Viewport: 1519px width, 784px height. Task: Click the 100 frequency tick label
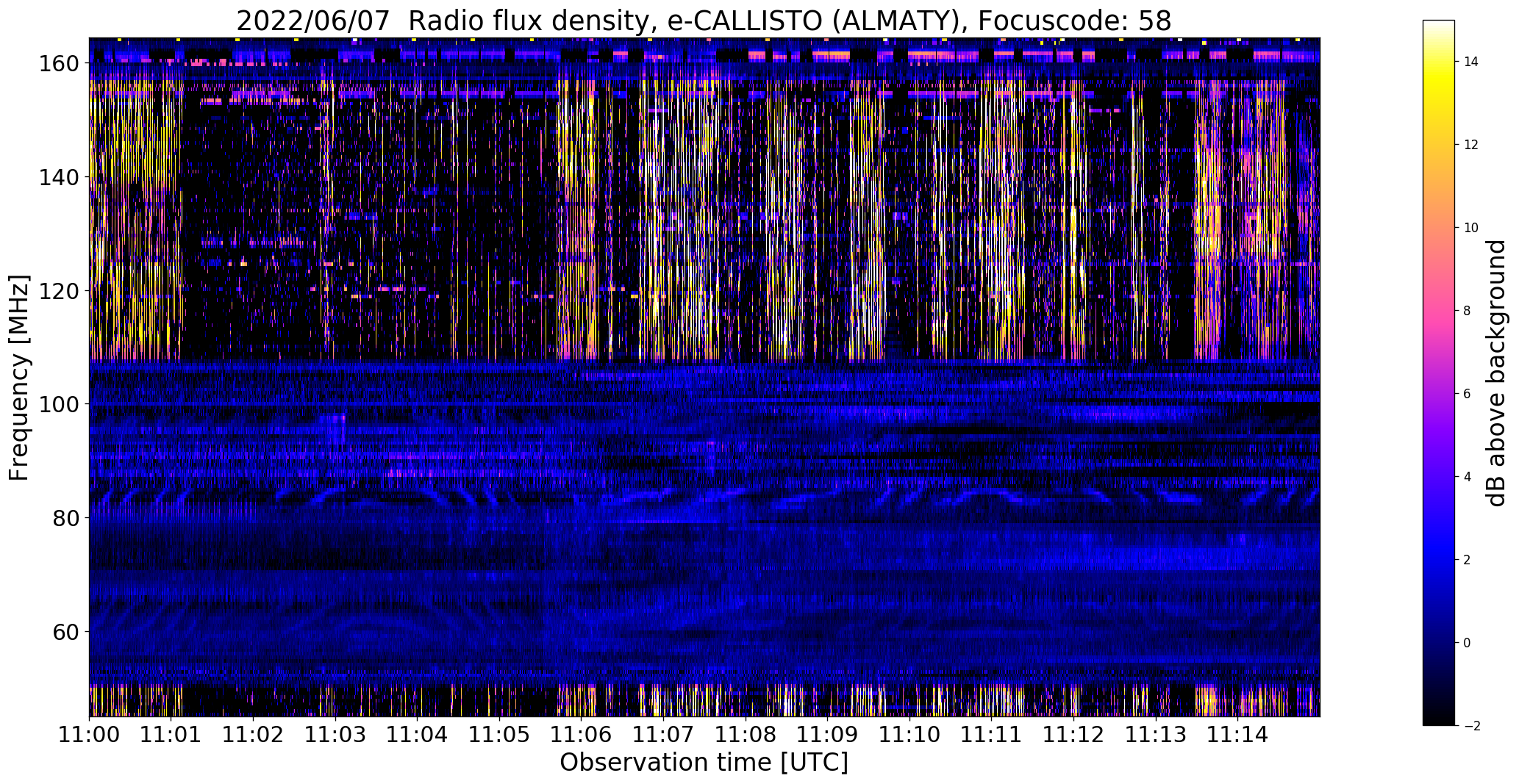pos(58,405)
